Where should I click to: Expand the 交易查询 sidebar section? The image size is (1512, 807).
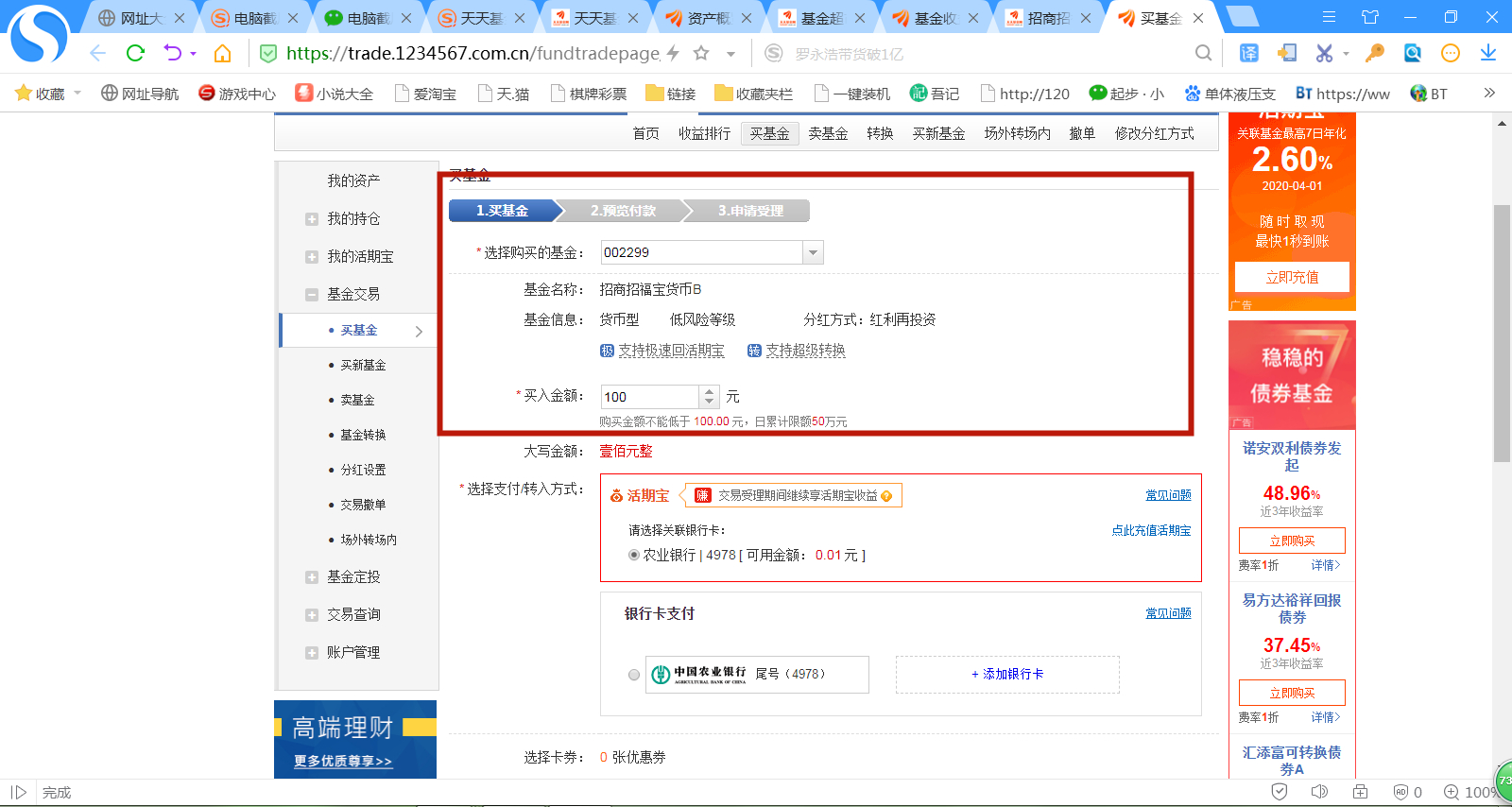pyautogui.click(x=312, y=615)
